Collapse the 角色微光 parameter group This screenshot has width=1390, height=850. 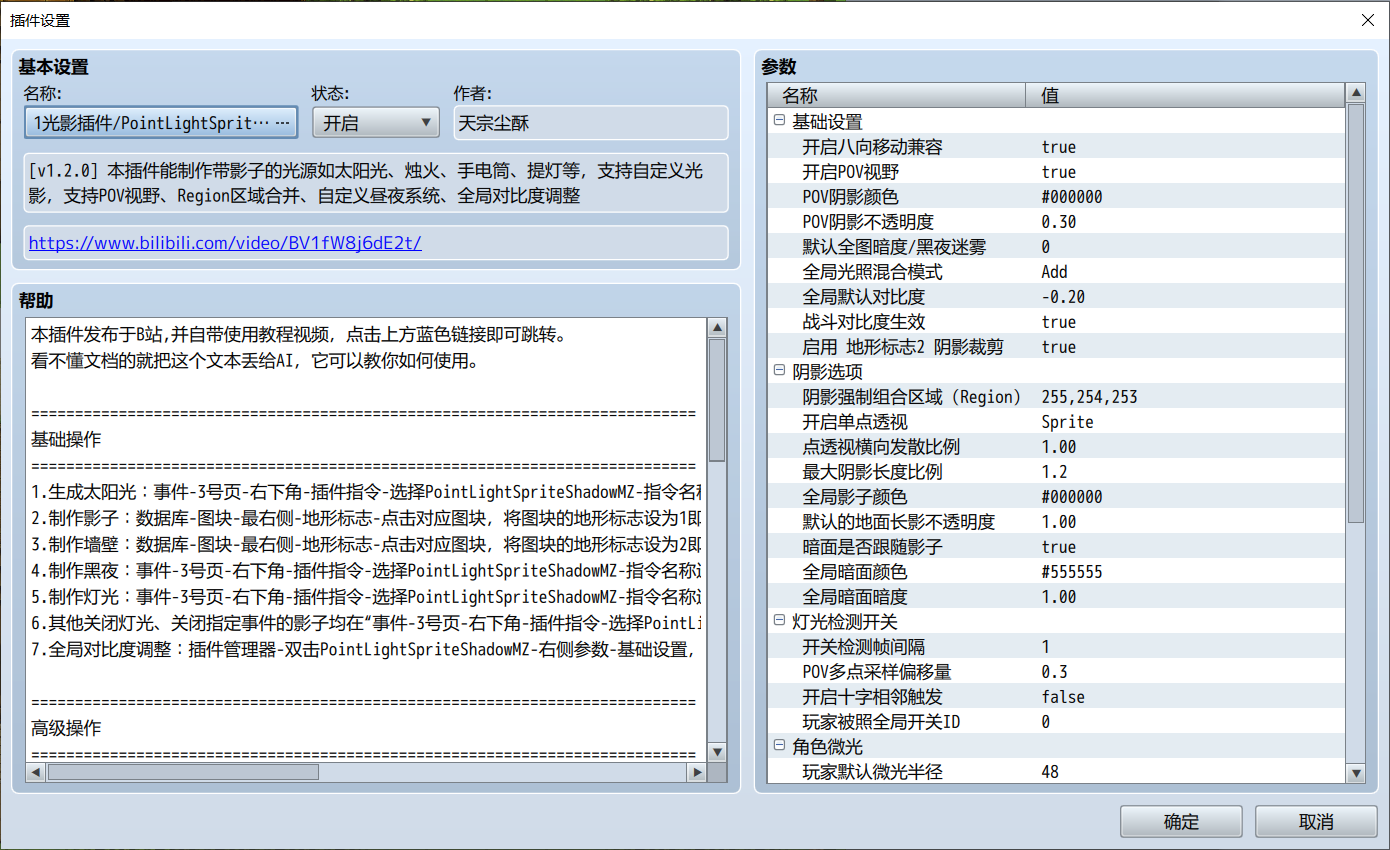780,747
